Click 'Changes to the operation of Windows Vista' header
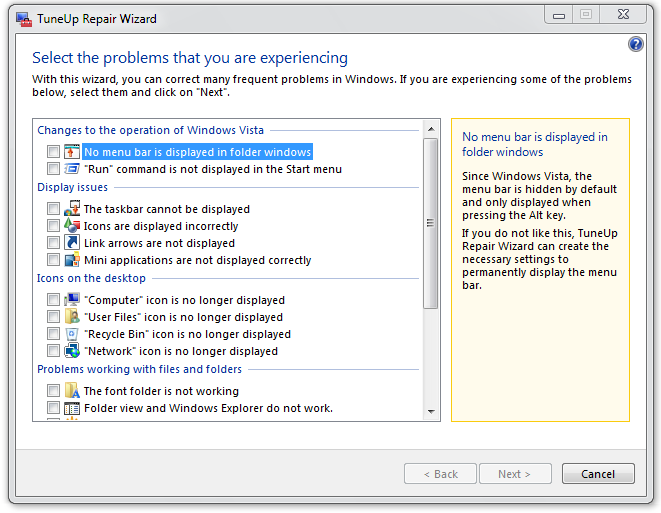Viewport: 661px width, 513px height. (150, 130)
